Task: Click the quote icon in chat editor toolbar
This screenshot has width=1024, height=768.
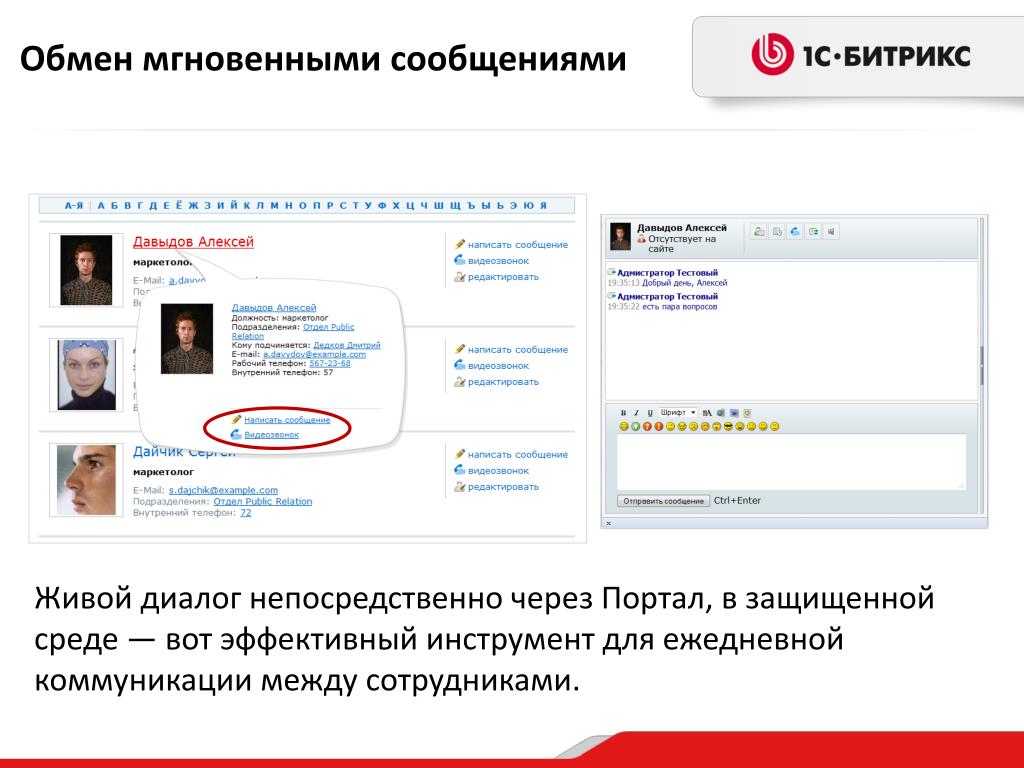Action: (747, 413)
